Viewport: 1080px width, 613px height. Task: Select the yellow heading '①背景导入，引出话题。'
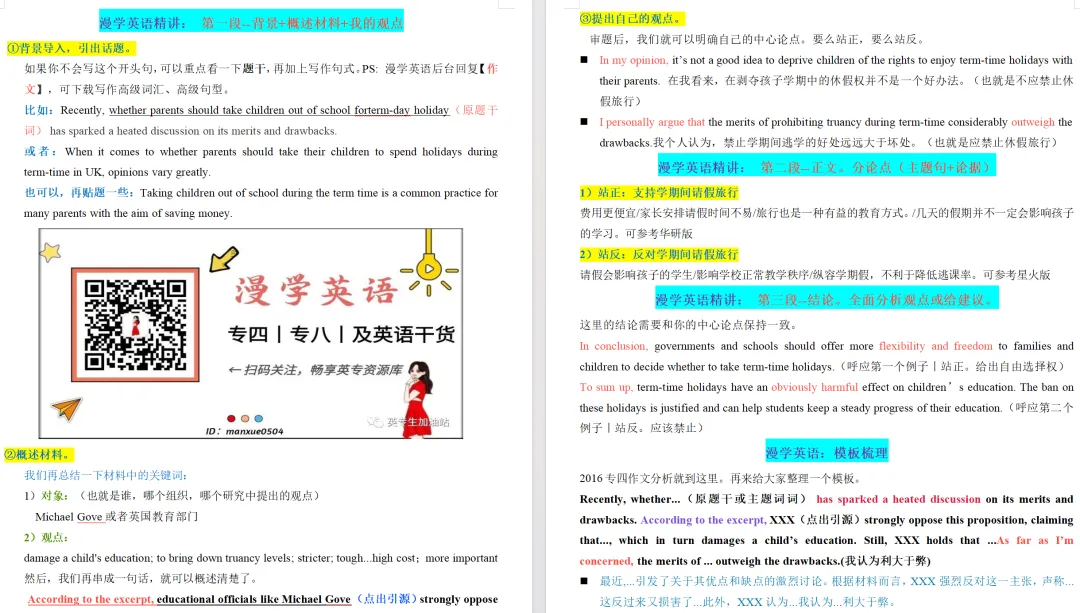point(70,48)
